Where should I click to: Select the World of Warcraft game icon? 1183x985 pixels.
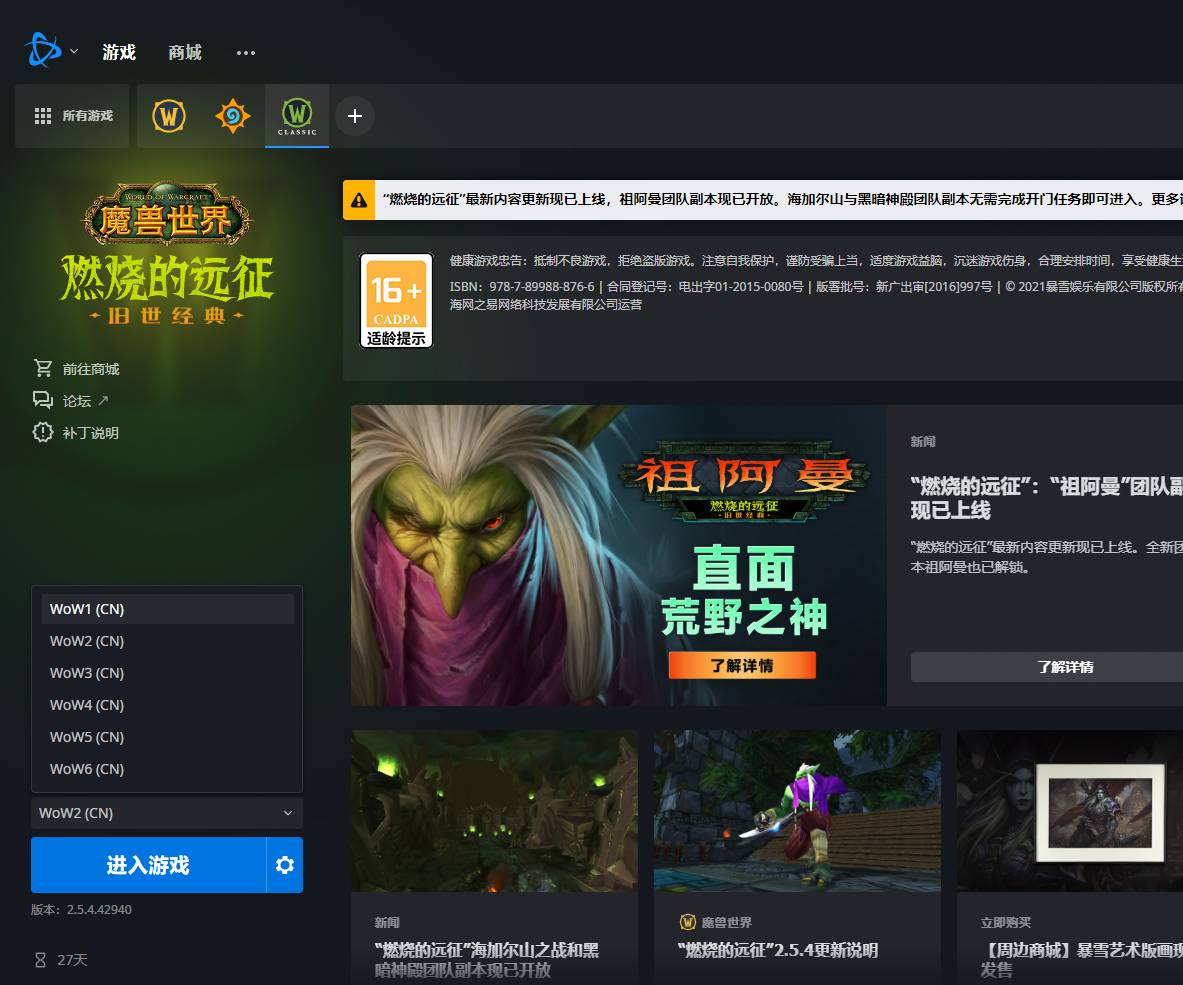[169, 116]
